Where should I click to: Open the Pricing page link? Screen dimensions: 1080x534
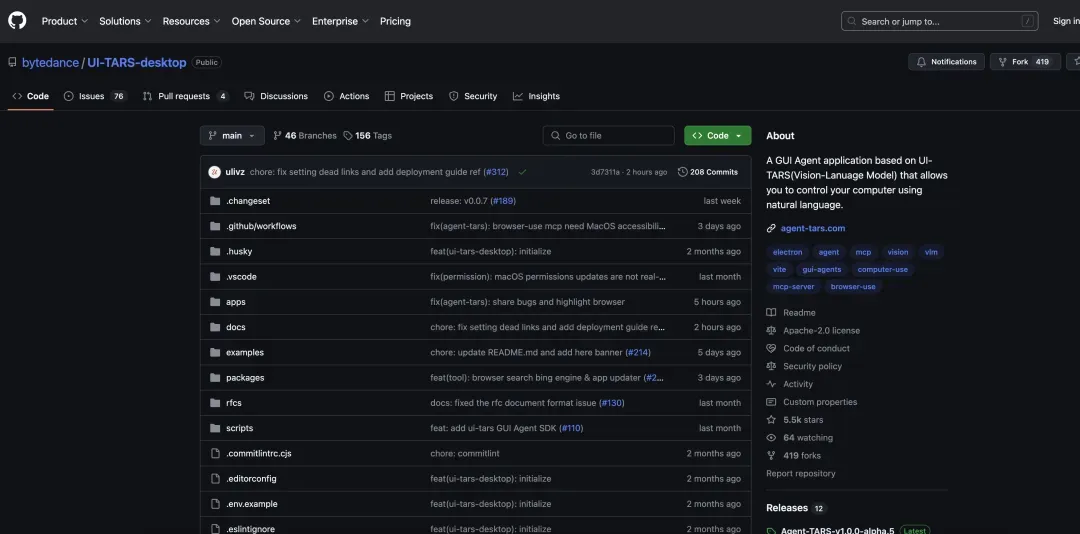[395, 21]
